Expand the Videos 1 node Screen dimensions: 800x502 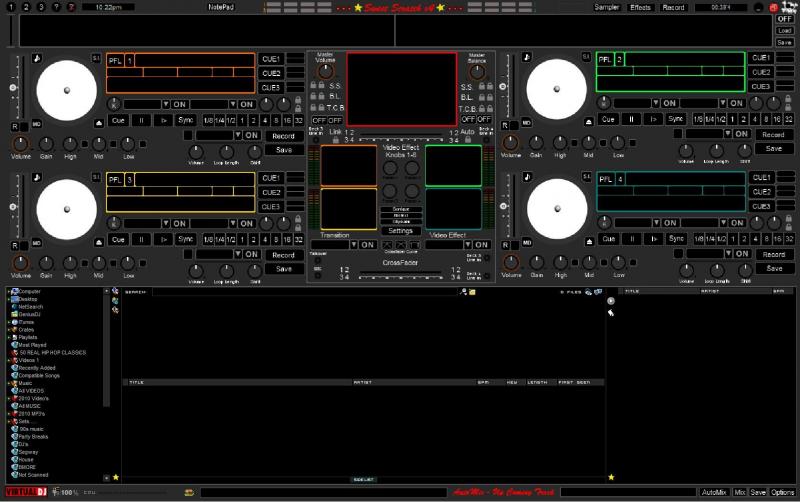click(x=9, y=360)
